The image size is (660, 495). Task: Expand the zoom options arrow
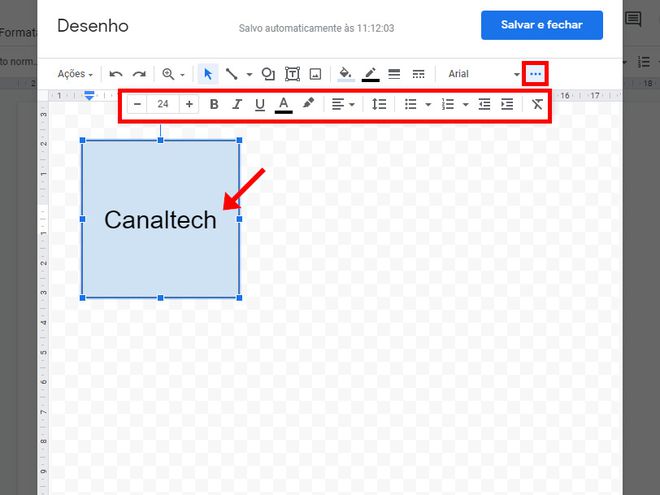182,75
